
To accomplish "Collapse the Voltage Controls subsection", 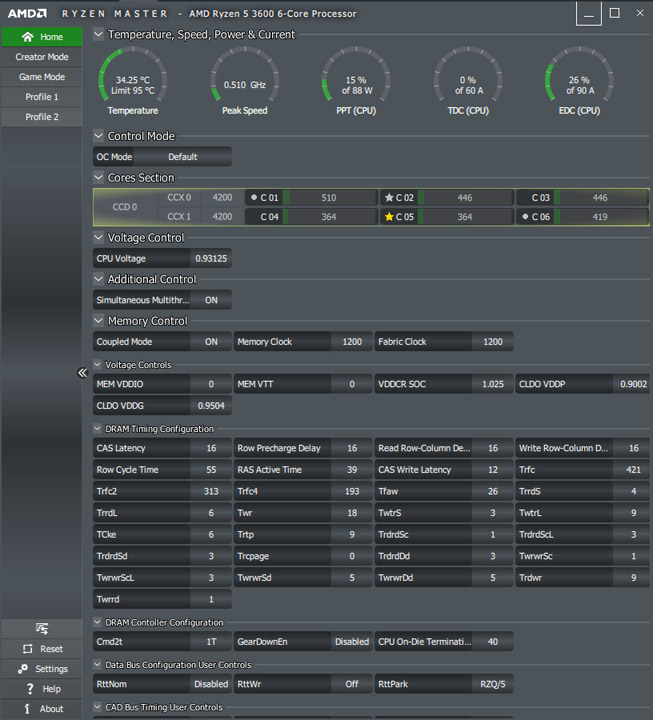I will click(97, 365).
